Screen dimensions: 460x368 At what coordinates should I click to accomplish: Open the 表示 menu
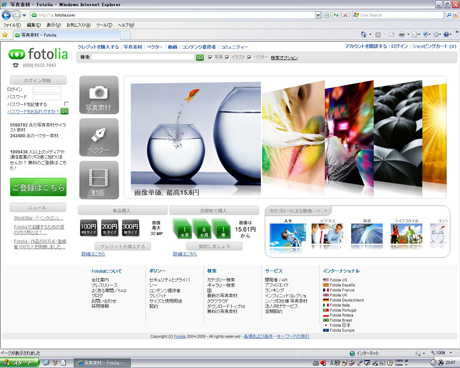pos(53,25)
